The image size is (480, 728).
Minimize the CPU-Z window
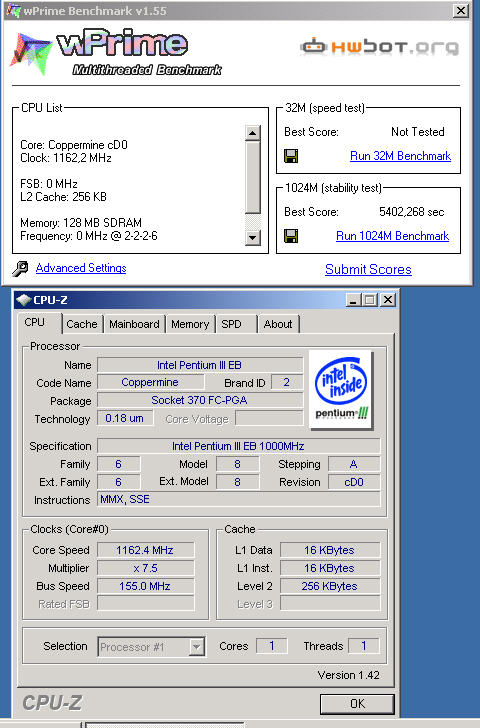click(x=354, y=300)
